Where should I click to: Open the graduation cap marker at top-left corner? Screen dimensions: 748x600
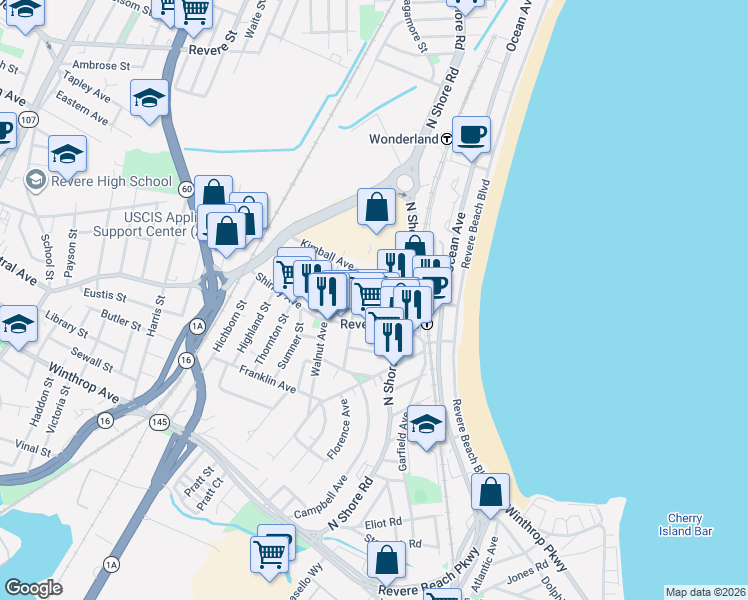26,12
